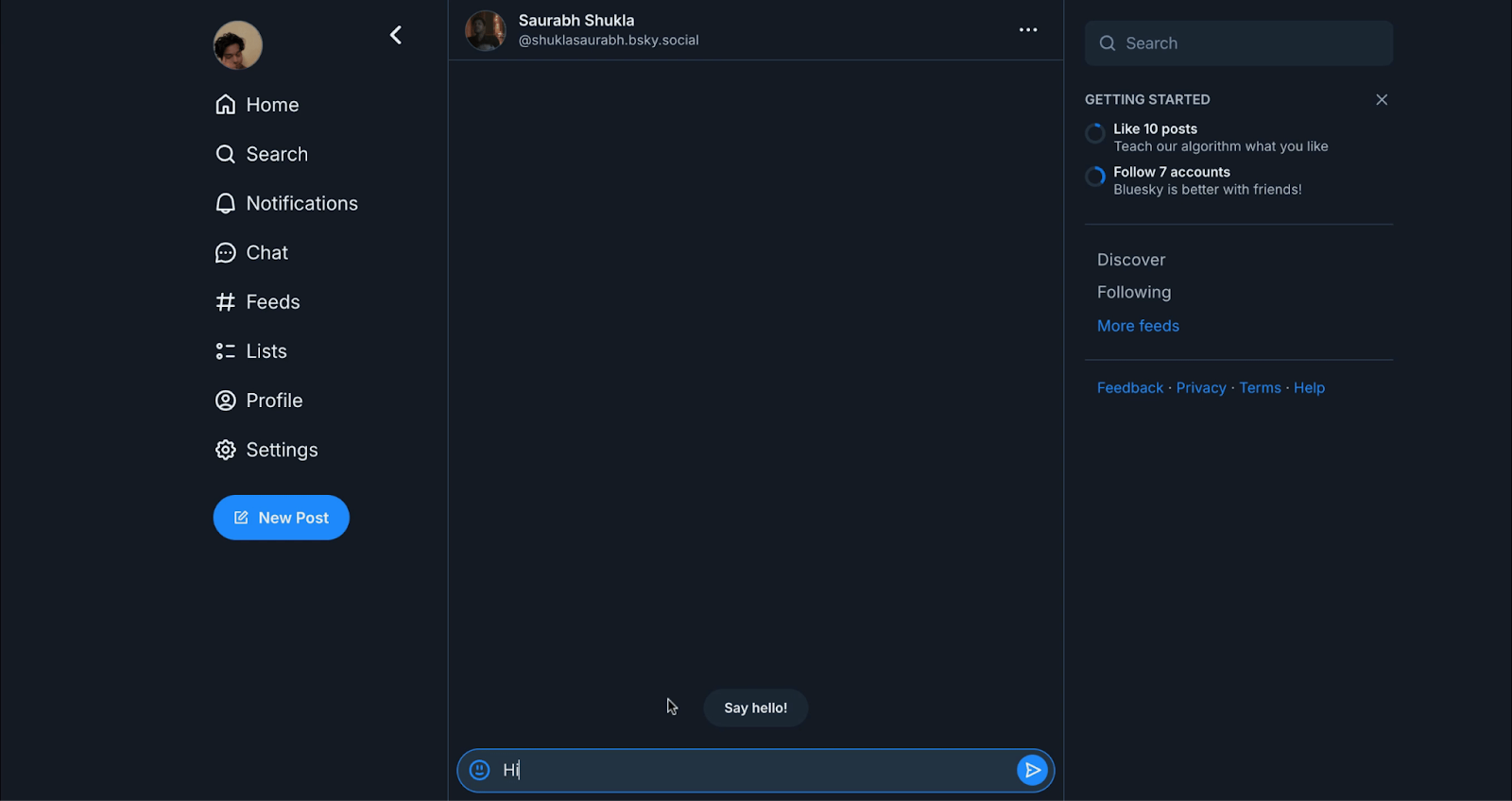
Task: Open Home in the sidebar
Action: (272, 105)
